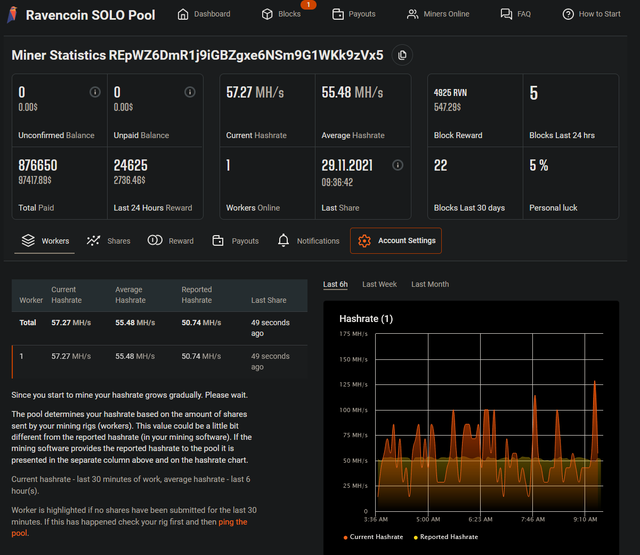Image resolution: width=640 pixels, height=555 pixels.
Task: Click the Notifications bell icon
Action: pos(283,240)
